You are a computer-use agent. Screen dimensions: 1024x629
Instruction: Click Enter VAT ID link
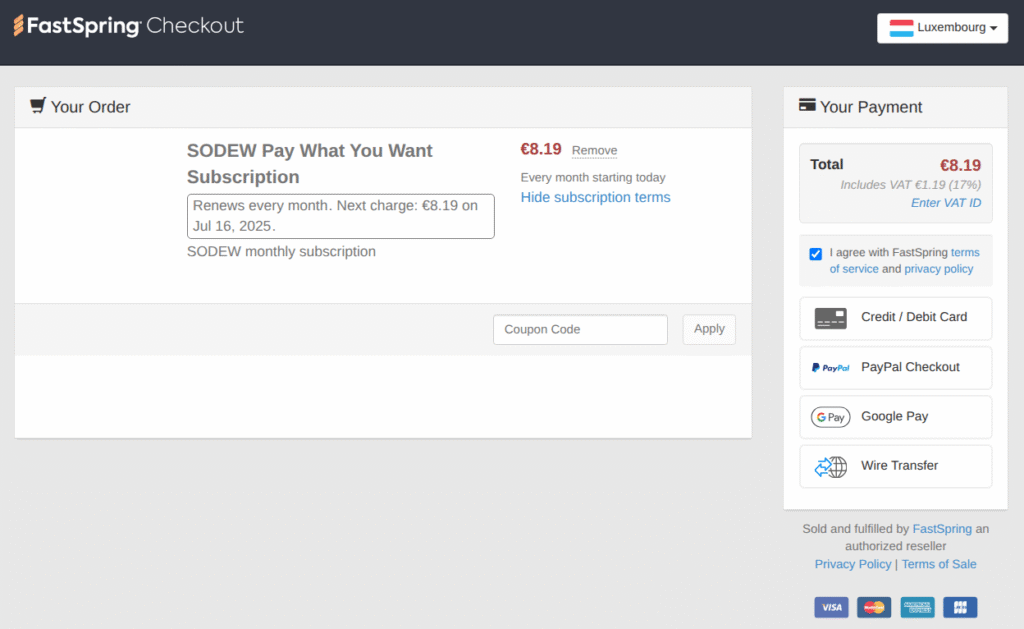coord(946,203)
